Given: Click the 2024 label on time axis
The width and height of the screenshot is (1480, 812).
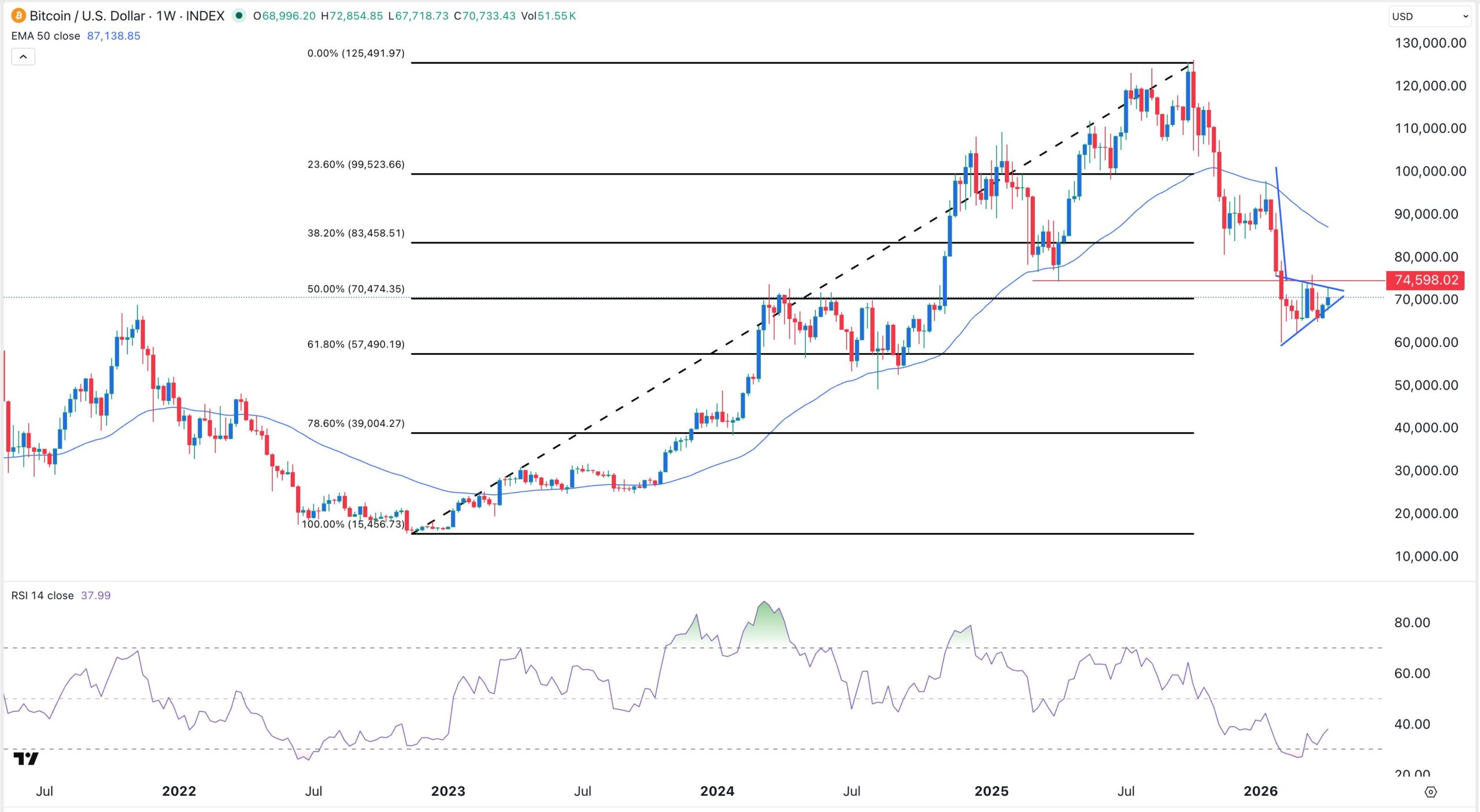Looking at the screenshot, I should click(717, 791).
